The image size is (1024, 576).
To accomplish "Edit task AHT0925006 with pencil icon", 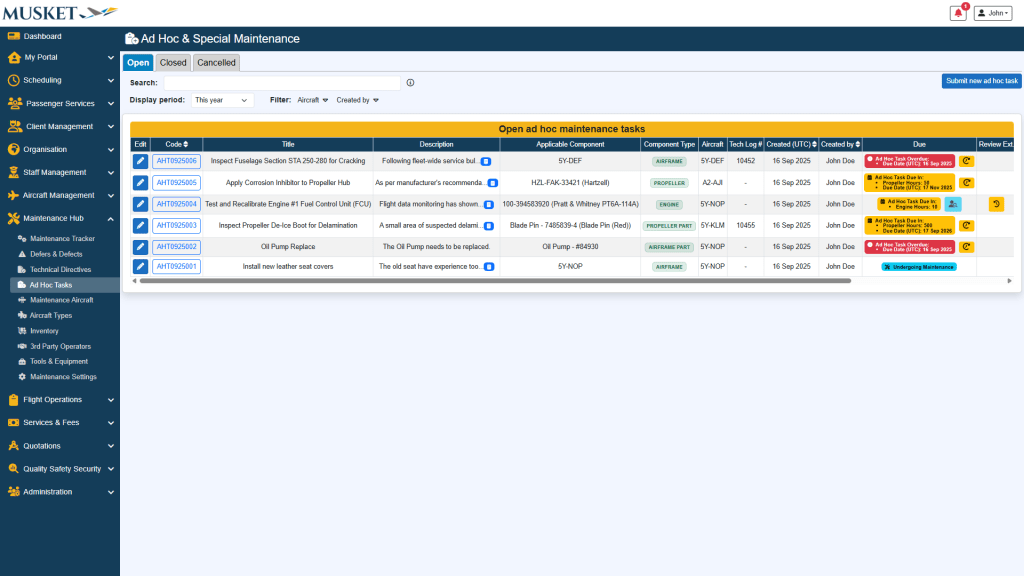I will 140,161.
